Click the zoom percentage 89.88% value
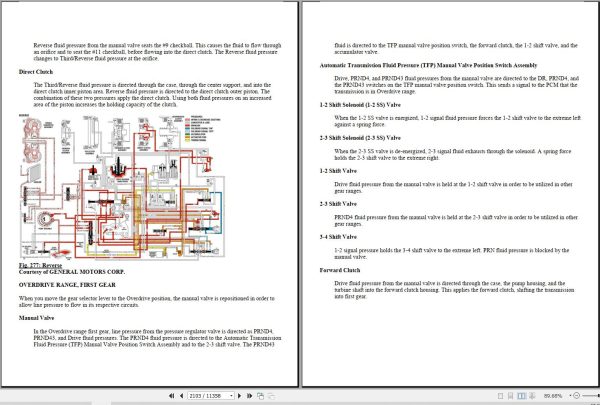Image resolution: width=600 pixels, height=405 pixels. coord(553,396)
